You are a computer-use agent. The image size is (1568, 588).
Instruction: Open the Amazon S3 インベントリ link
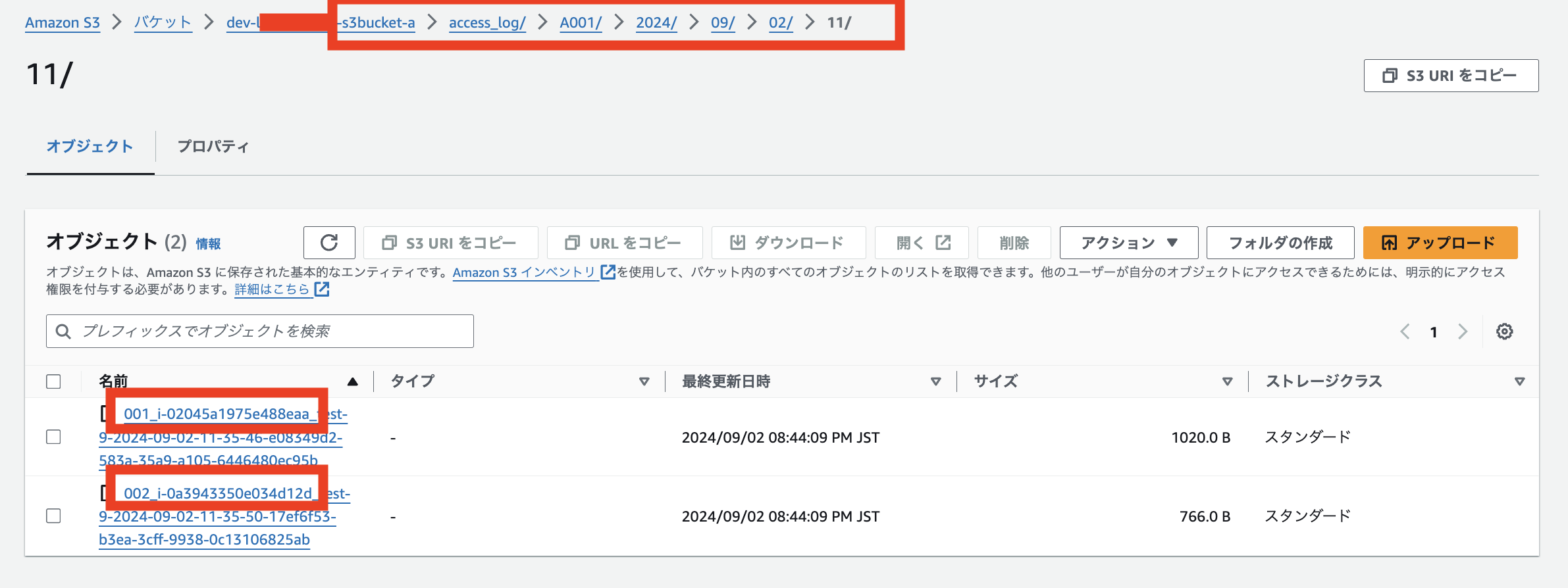point(525,272)
